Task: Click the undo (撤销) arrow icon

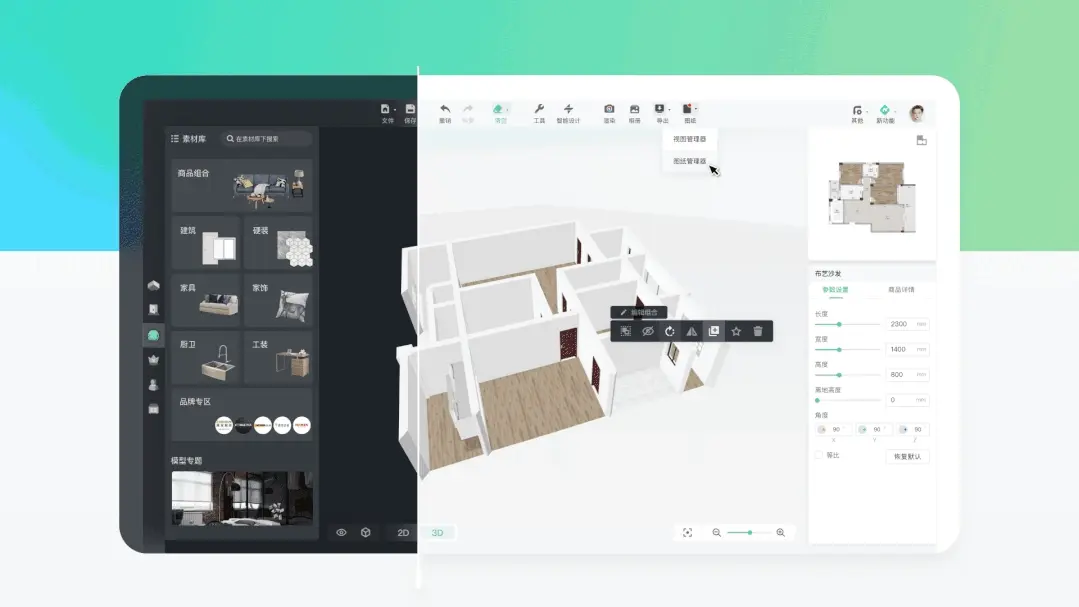Action: point(445,109)
